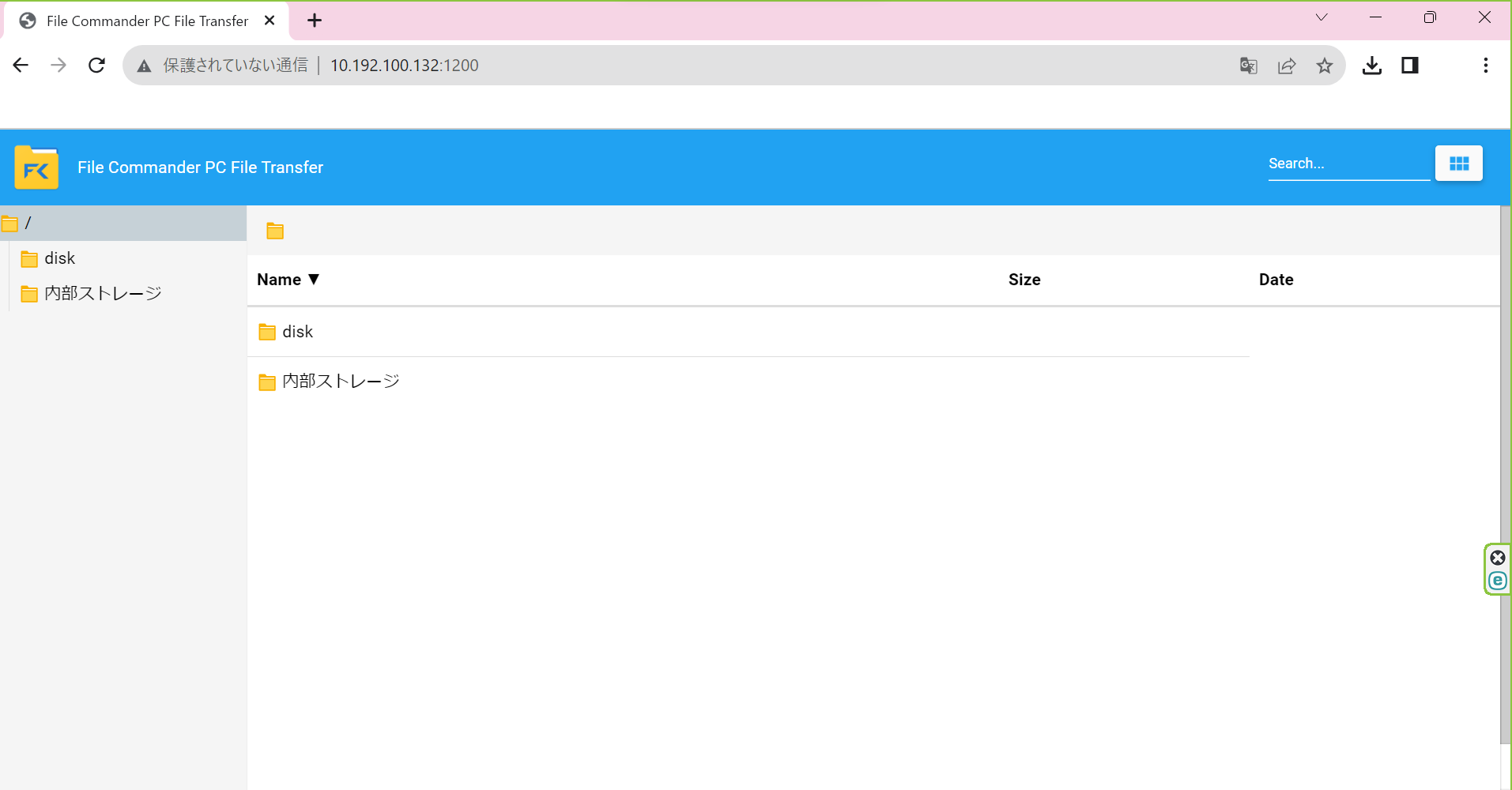Click the not-secure warning icon in the address bar
Screen dimensions: 1512x790
click(x=144, y=66)
